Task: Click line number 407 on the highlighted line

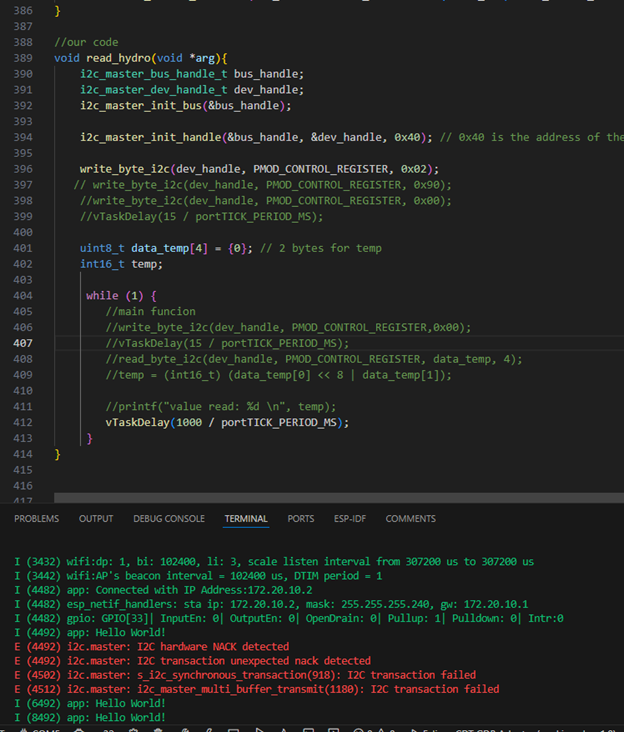Action: click(22, 343)
